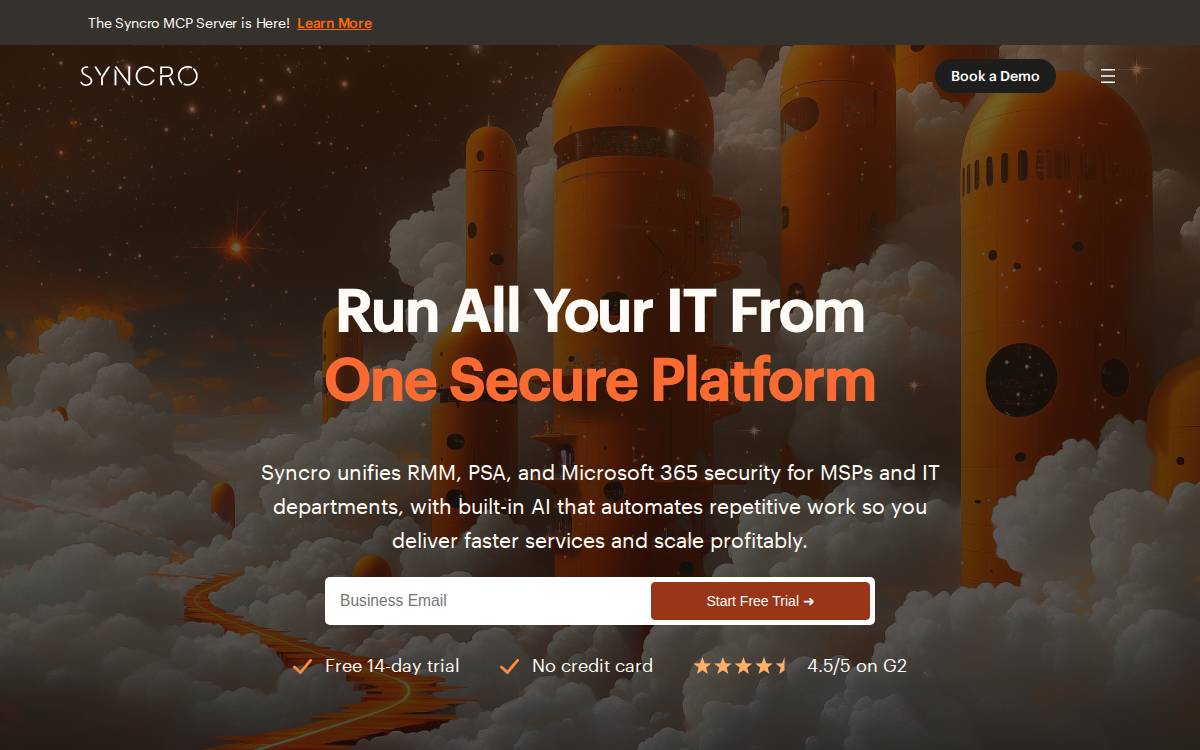
Task: Click the "4.5/5 on G2" text
Action: 857,666
